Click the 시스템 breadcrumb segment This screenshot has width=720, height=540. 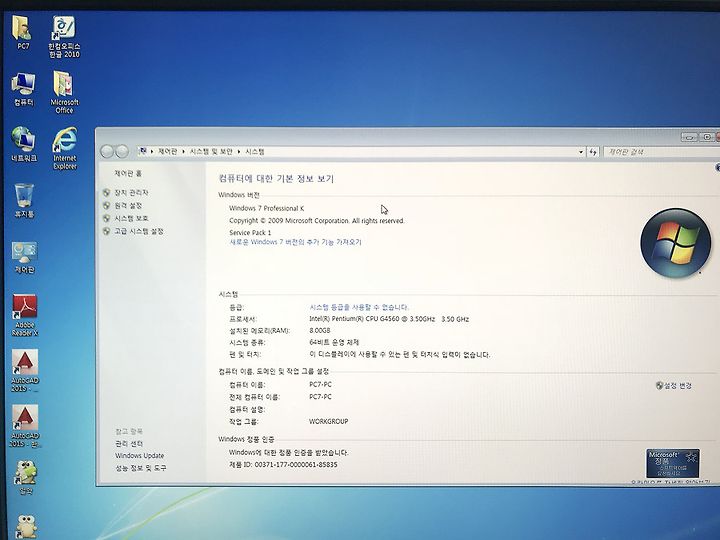(255, 152)
